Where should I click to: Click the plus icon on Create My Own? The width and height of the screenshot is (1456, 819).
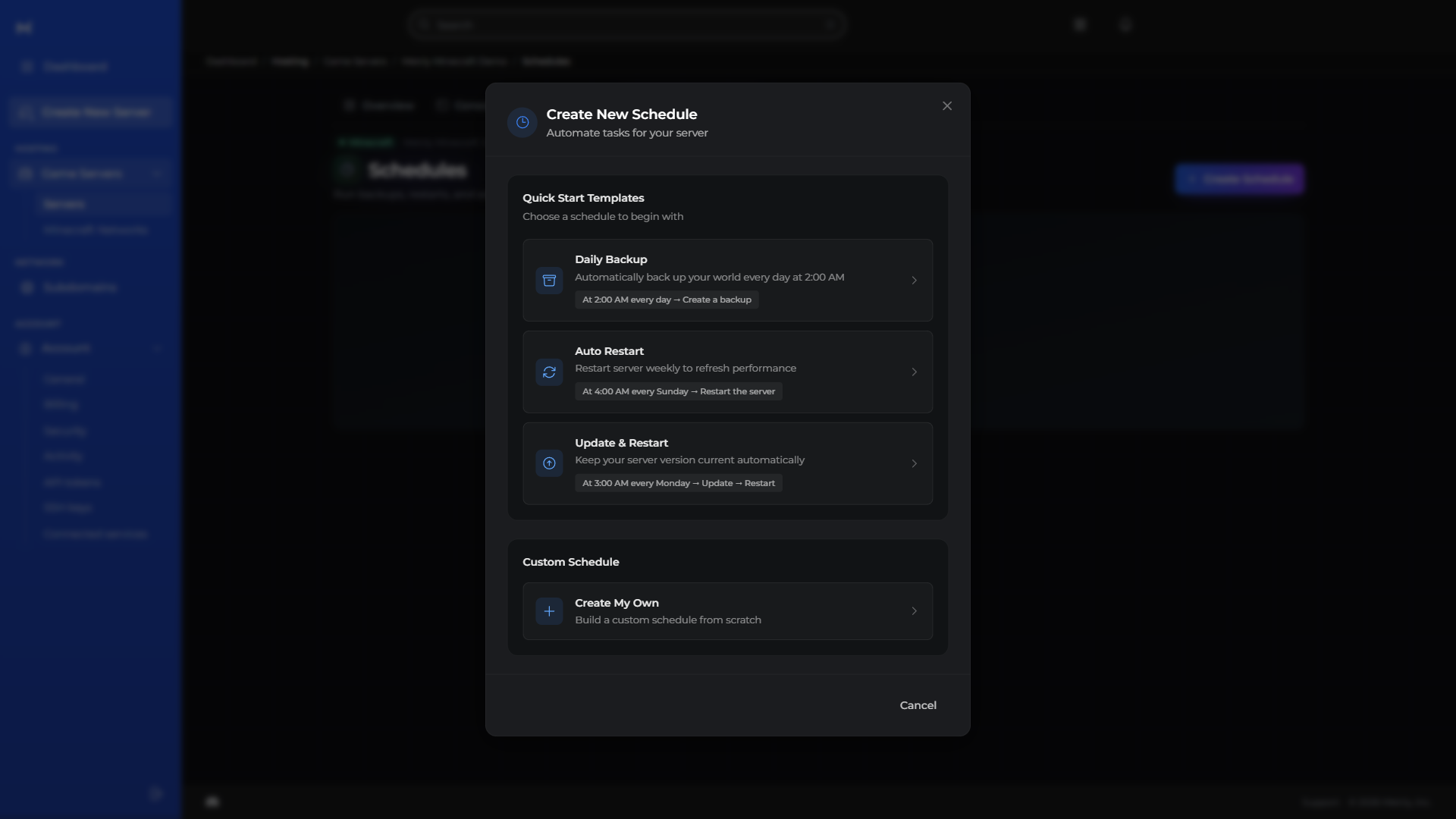549,611
